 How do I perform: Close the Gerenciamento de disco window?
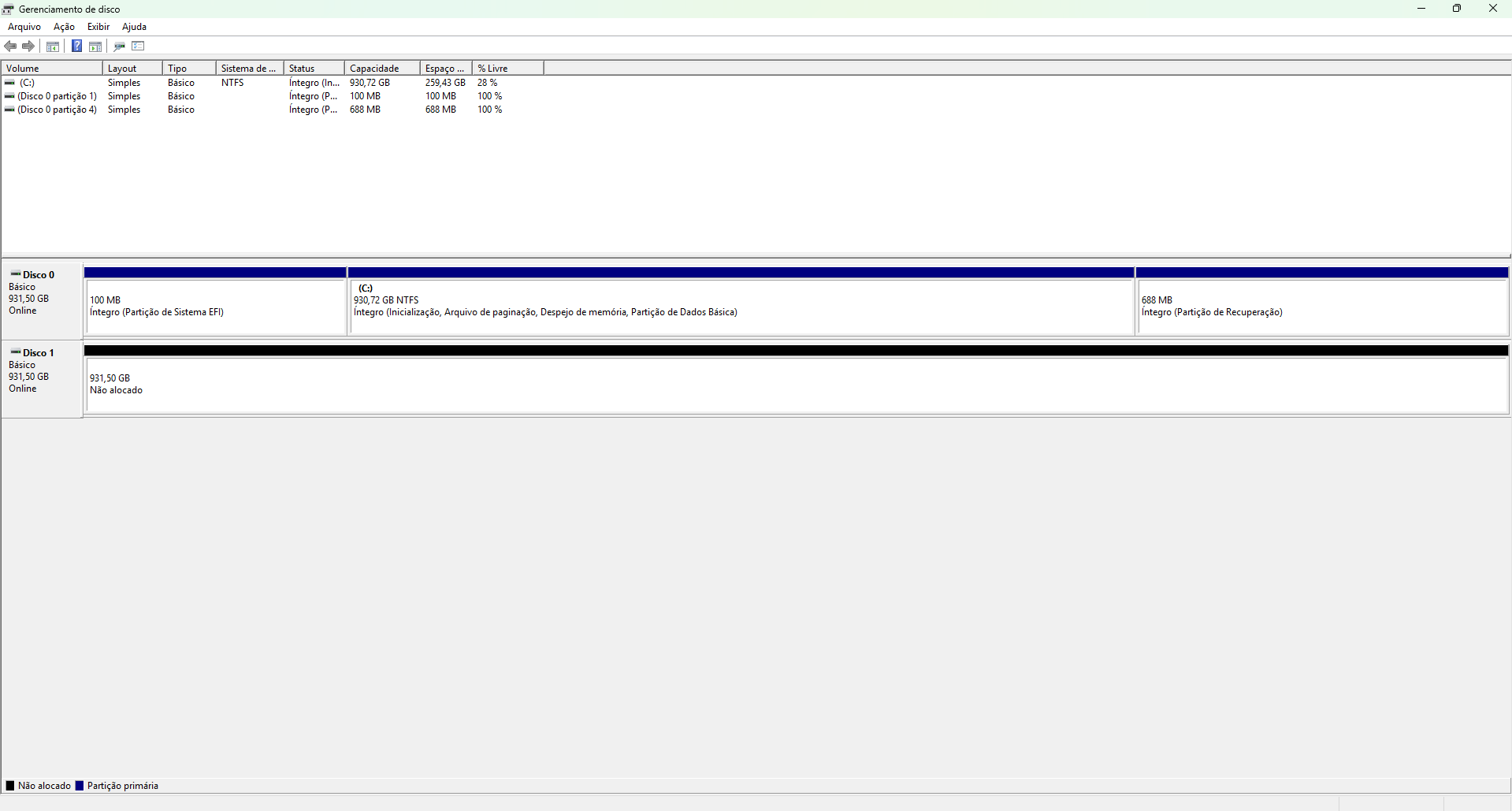[x=1493, y=9]
